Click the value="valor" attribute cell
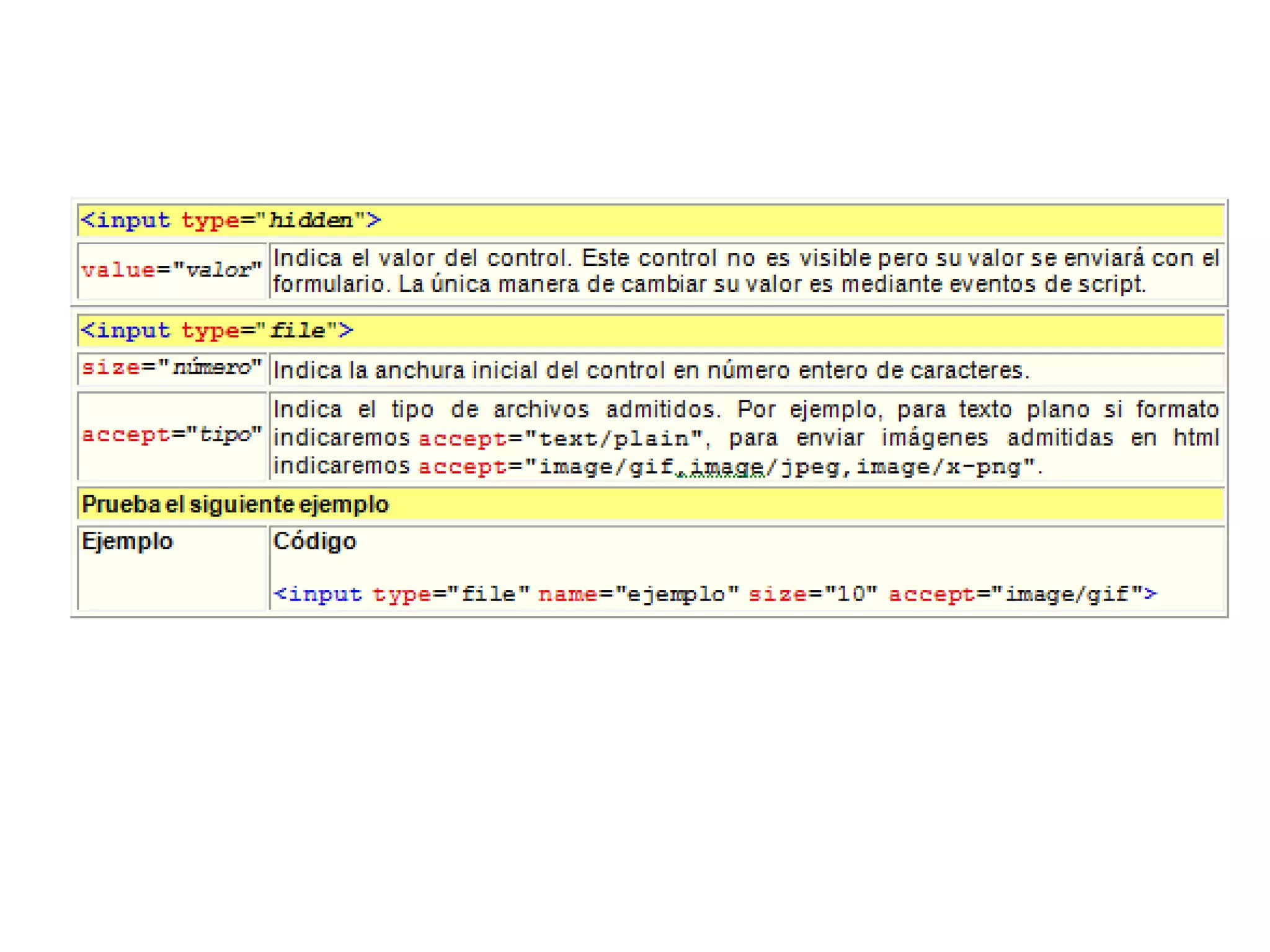The image size is (1270, 952). (x=172, y=270)
